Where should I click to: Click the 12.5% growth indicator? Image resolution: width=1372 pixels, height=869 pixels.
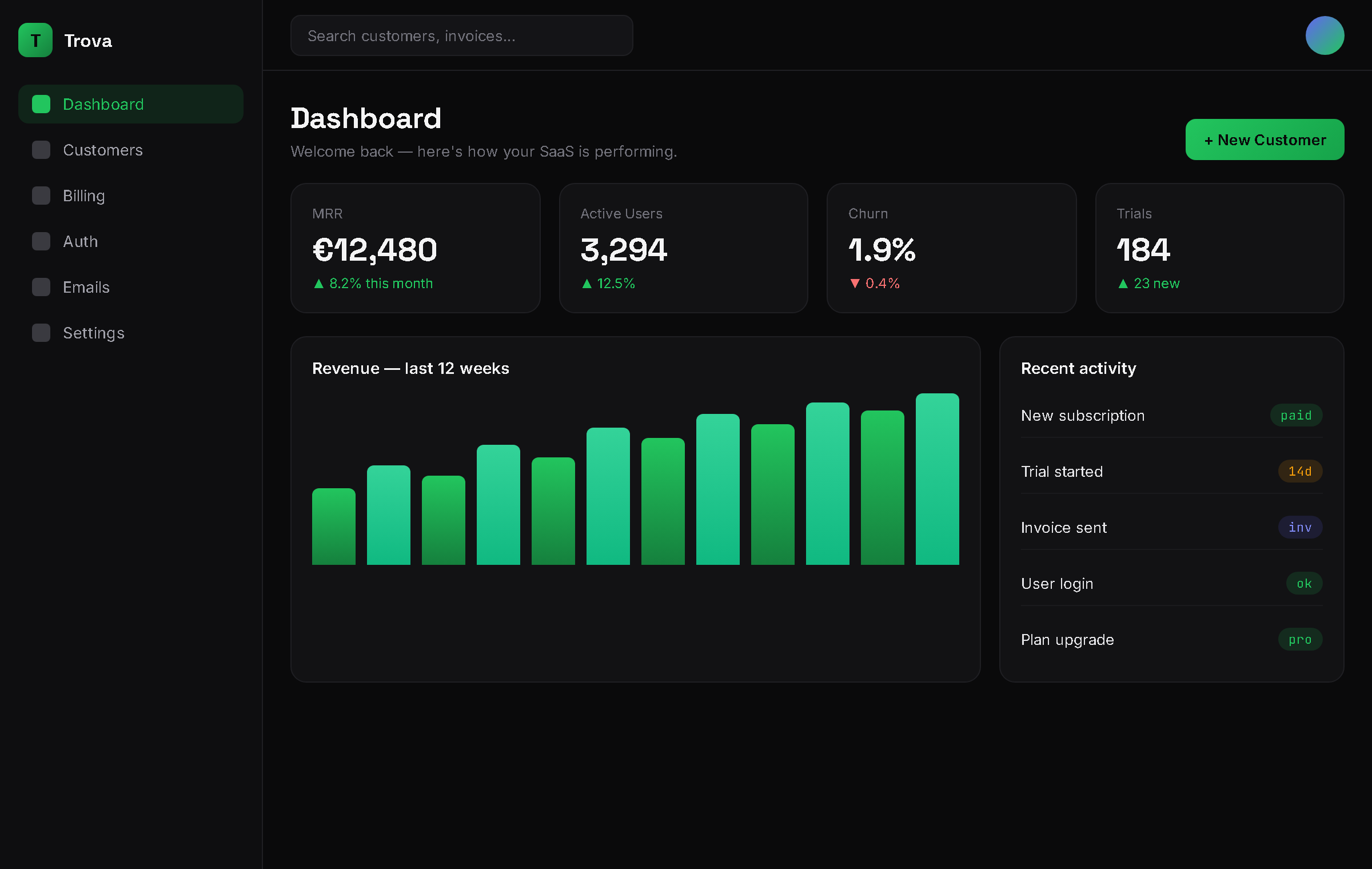click(608, 284)
